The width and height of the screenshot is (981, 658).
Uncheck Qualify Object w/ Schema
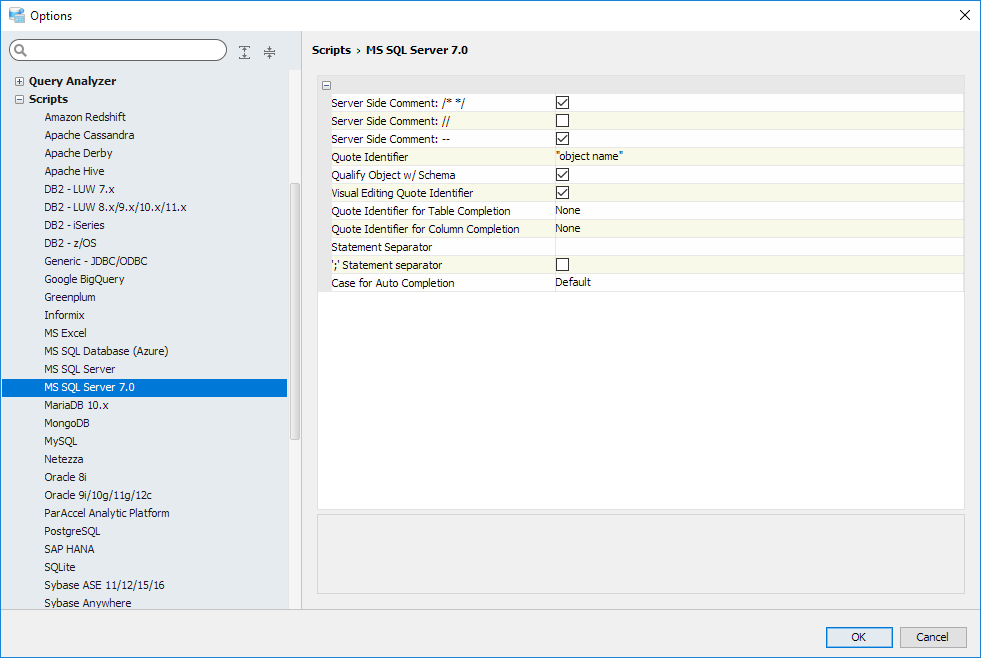point(562,175)
